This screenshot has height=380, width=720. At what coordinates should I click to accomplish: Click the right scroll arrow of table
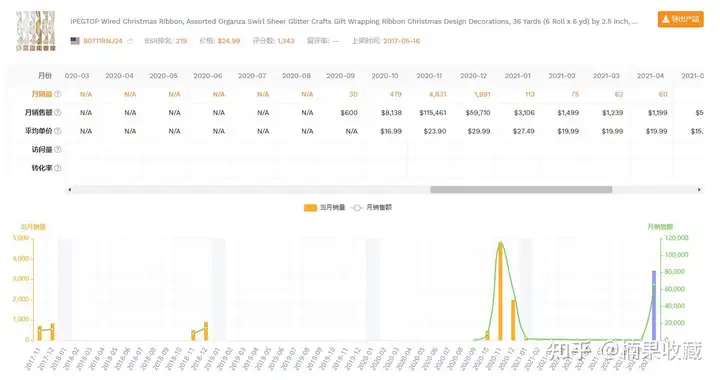(699, 190)
